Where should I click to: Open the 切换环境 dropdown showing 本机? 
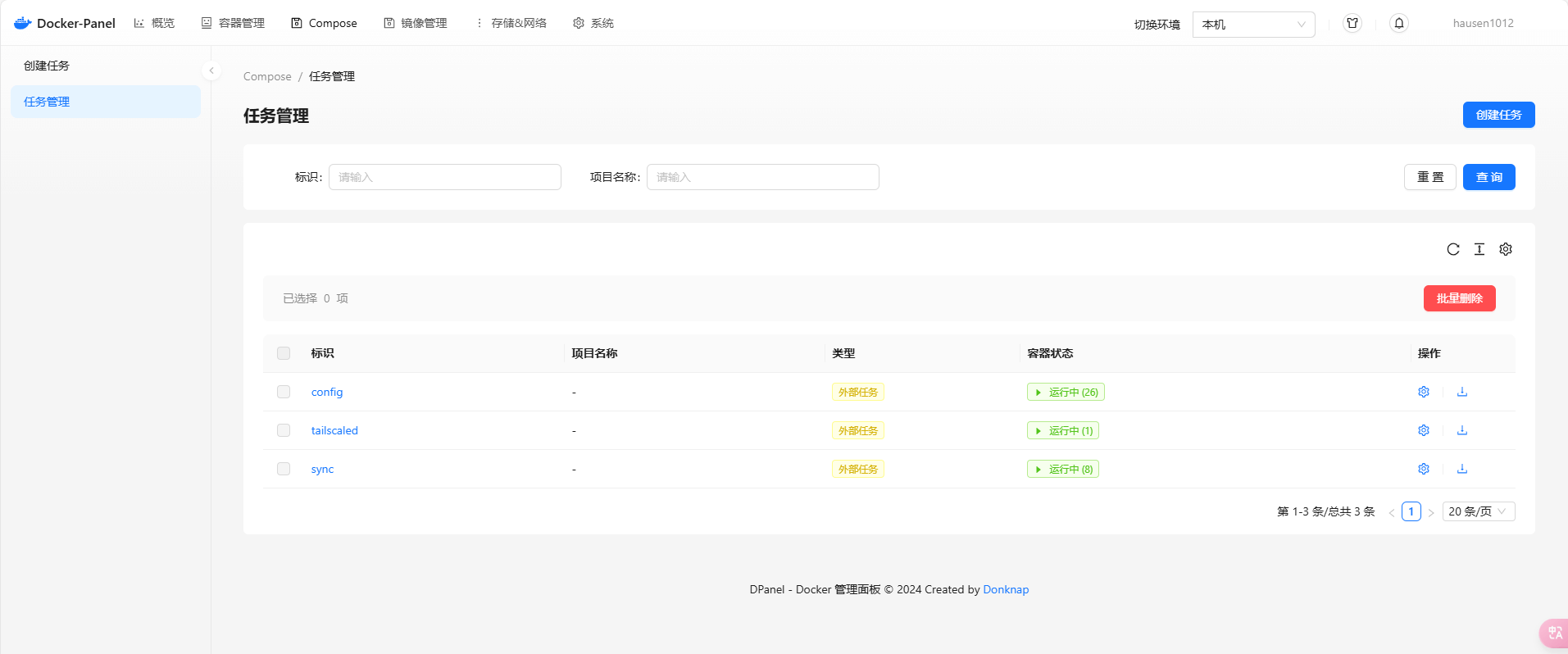[x=1253, y=25]
